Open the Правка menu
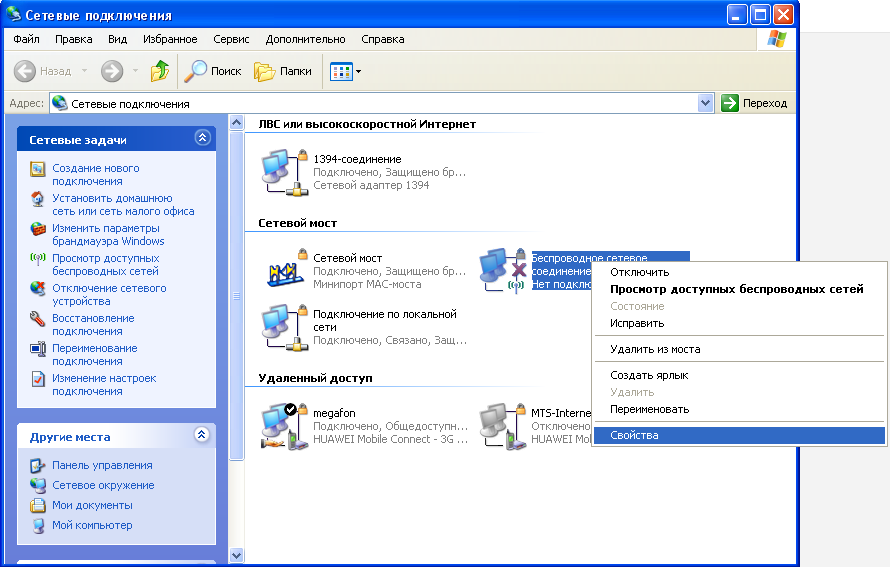The image size is (890, 567). [73, 39]
